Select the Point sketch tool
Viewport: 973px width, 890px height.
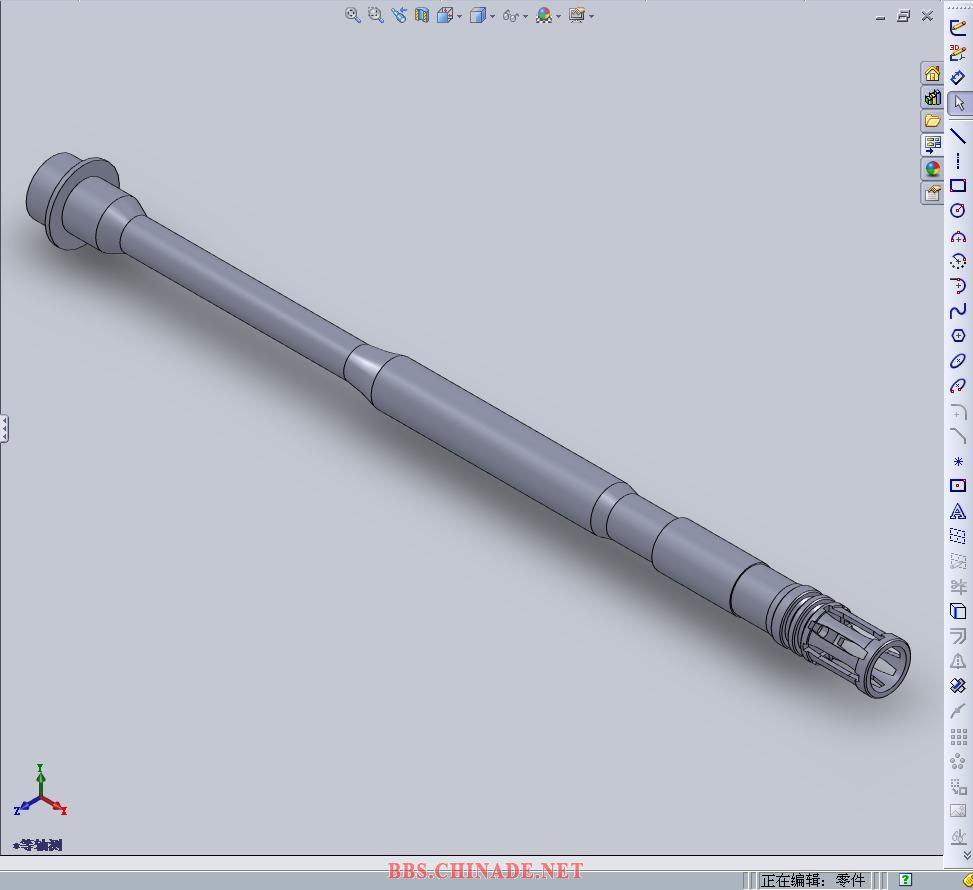pos(958,461)
